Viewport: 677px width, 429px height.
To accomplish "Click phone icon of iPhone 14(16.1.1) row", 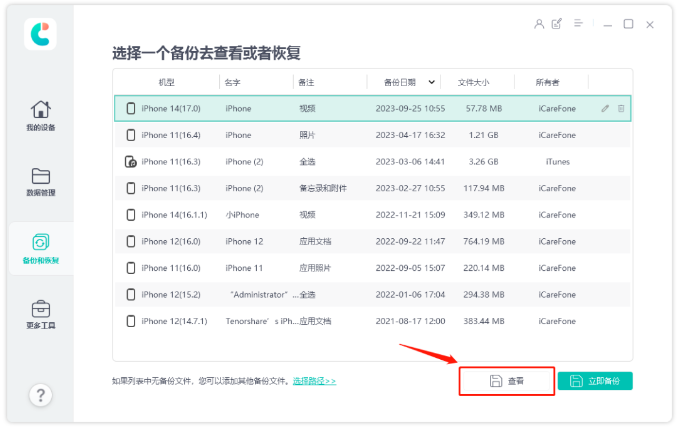I will point(130,215).
